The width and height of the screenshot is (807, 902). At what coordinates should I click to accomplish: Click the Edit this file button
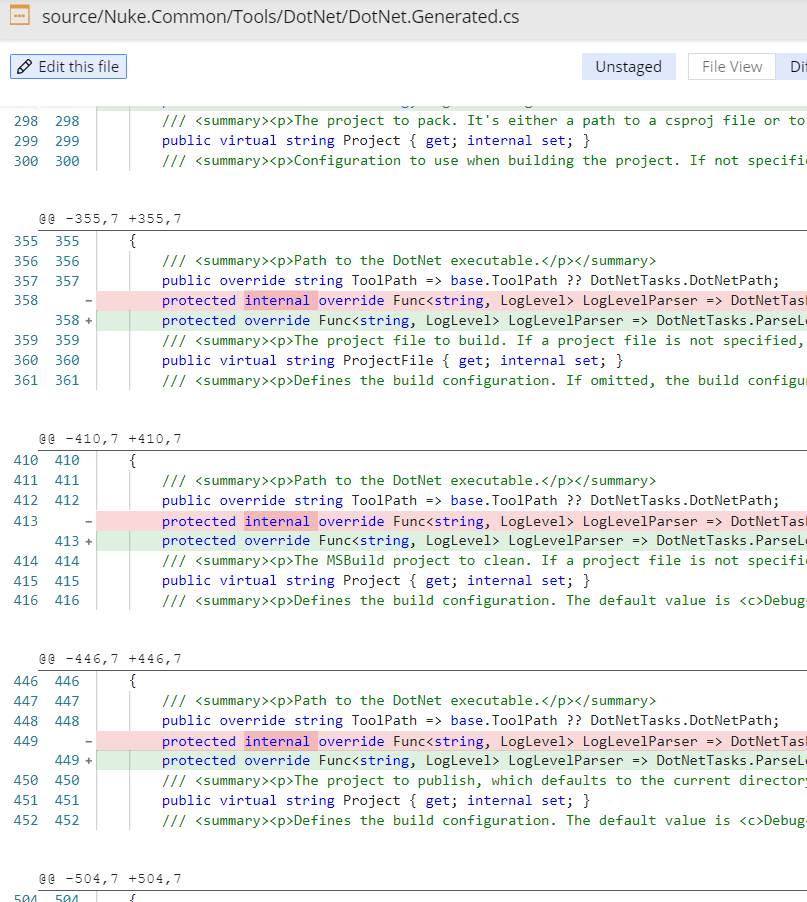click(68, 67)
